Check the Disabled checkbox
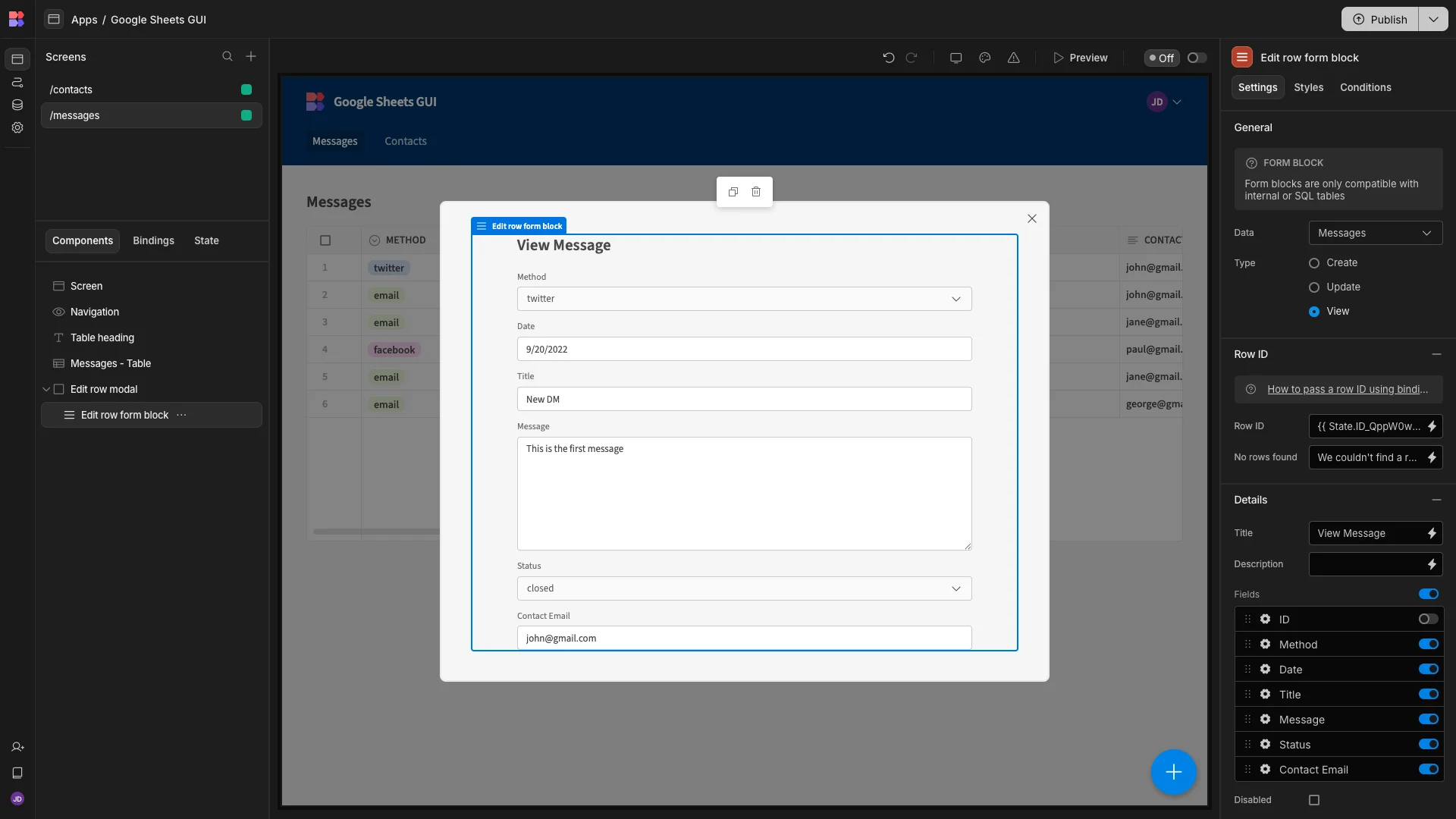 1314,800
